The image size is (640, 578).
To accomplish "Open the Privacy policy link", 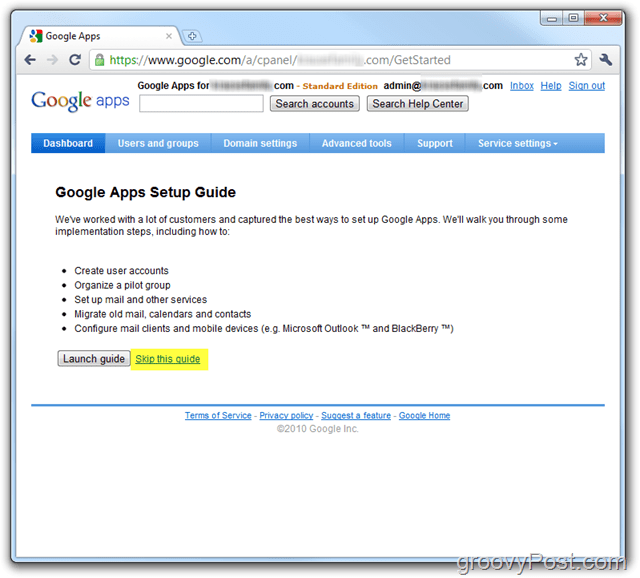I will coord(286,416).
